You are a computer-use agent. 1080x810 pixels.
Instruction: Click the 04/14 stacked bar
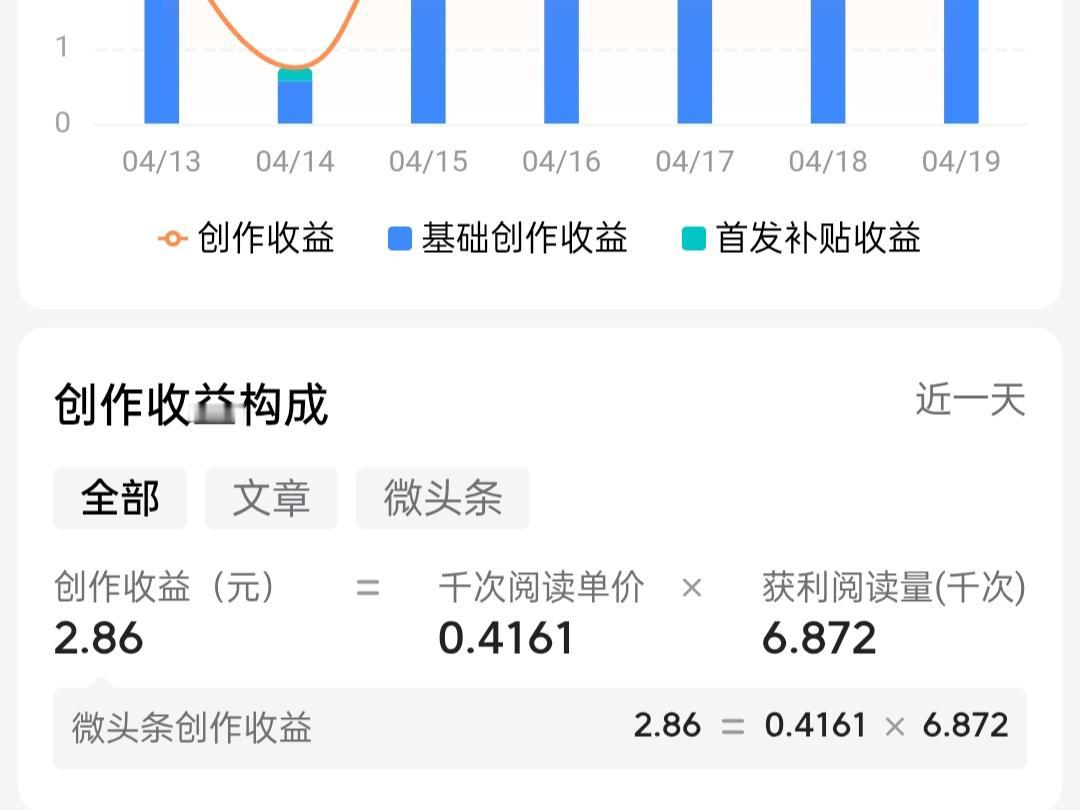[295, 96]
